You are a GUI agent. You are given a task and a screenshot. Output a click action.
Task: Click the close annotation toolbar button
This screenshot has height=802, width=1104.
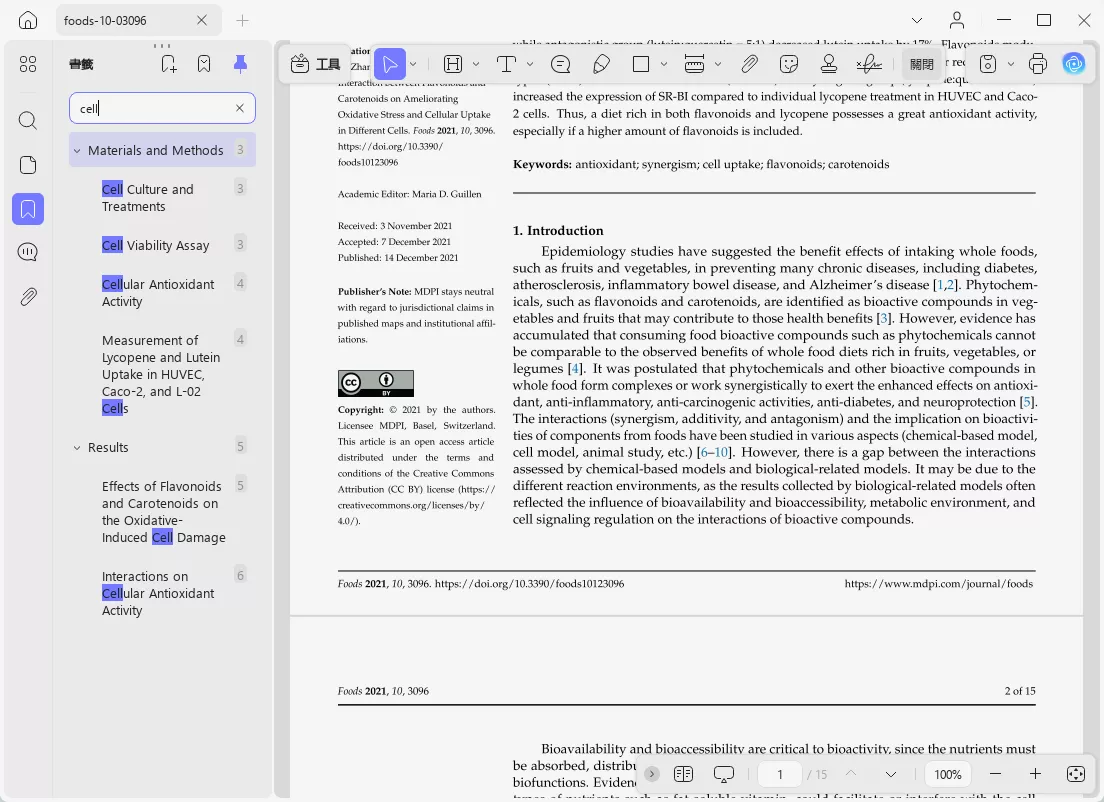coord(921,64)
